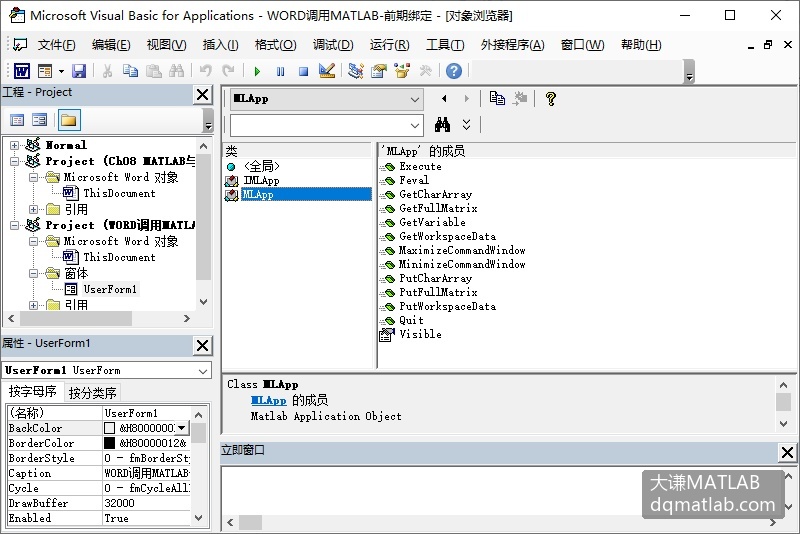Click the Caption property value field
This screenshot has height=534, width=800.
coord(147,473)
